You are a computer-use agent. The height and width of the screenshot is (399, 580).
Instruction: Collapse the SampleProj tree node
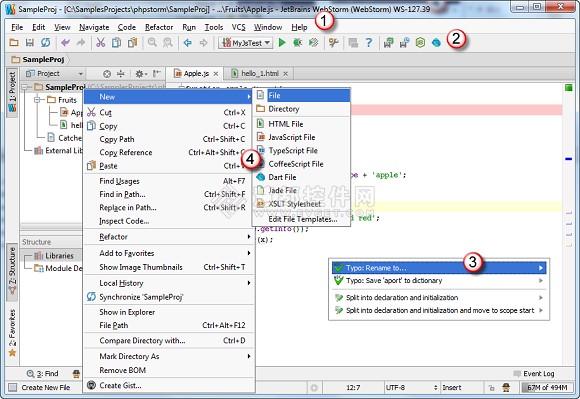click(x=25, y=87)
